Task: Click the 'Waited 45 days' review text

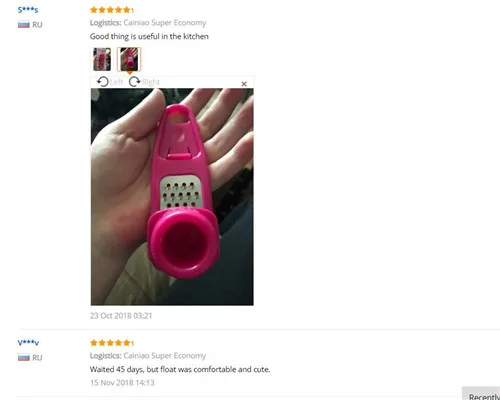Action: (180, 369)
